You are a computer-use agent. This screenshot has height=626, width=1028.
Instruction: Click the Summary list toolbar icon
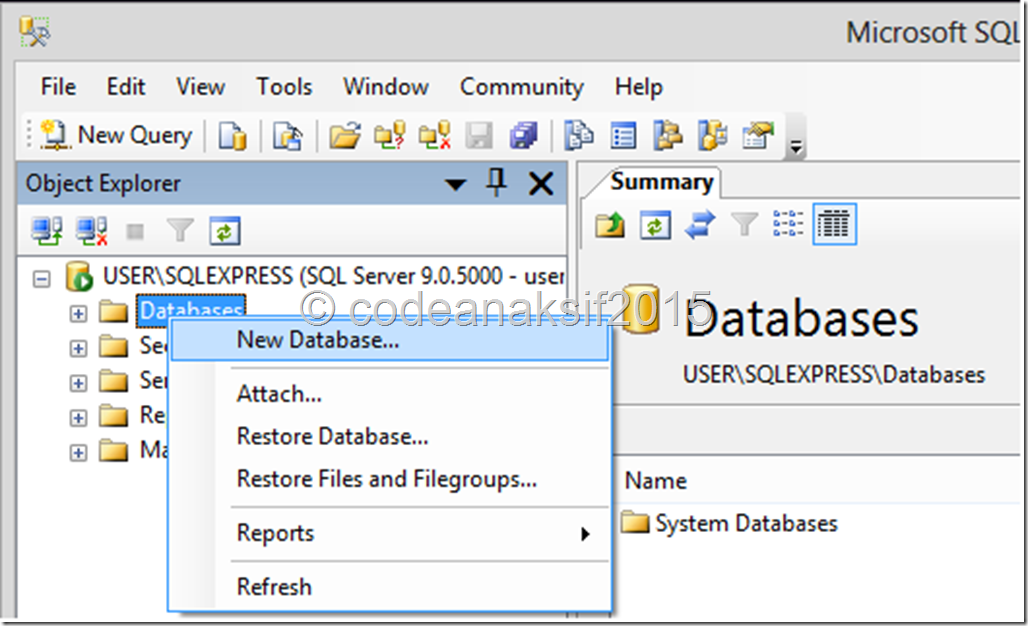click(623, 136)
